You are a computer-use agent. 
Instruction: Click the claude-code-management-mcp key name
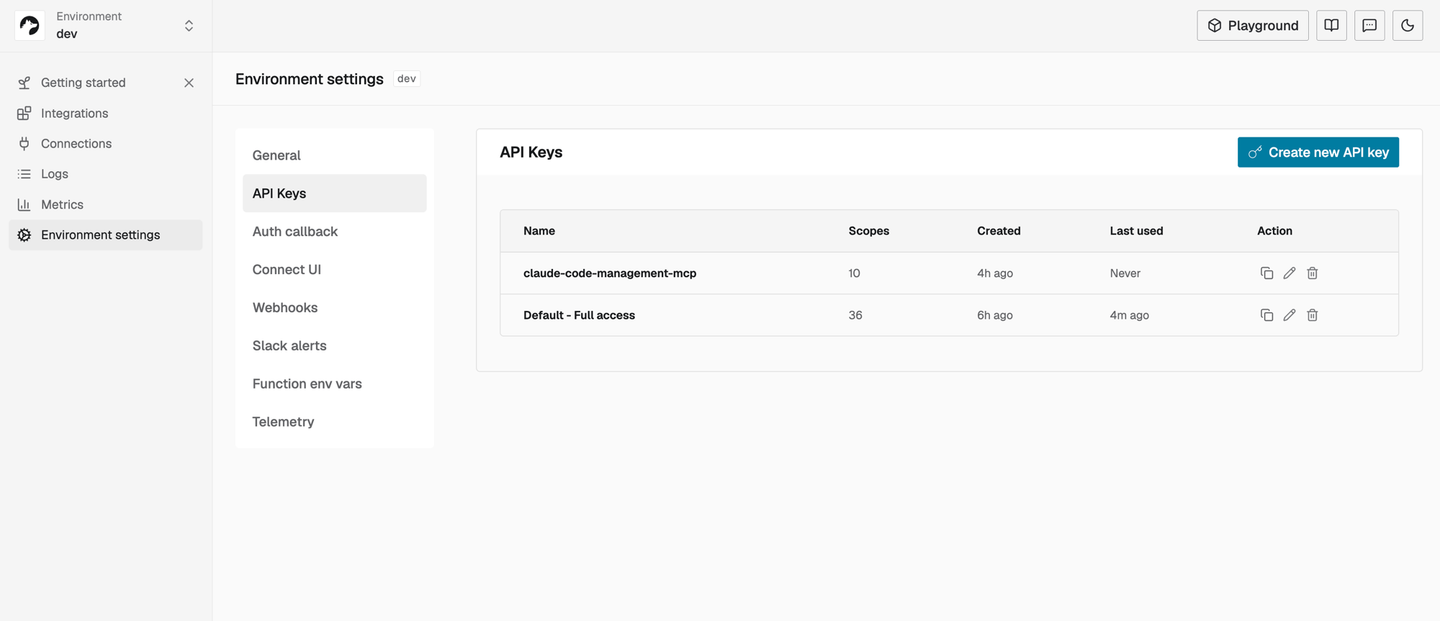tap(610, 273)
